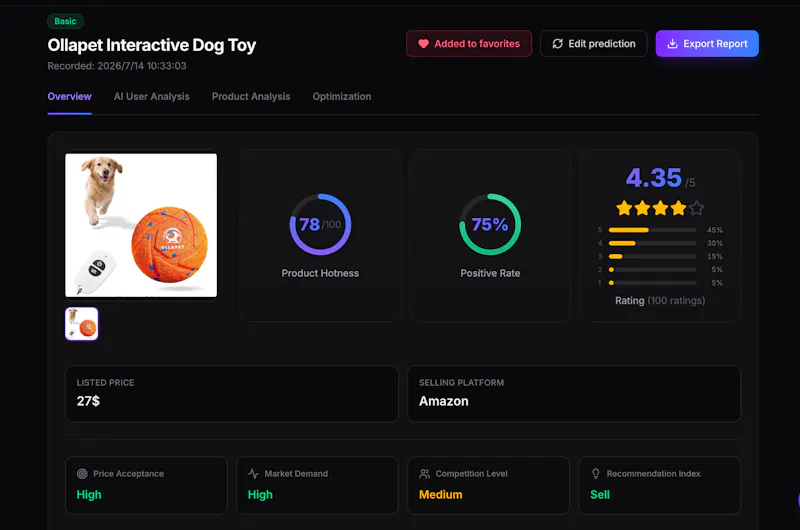
Task: Click the Price Acceptance coin icon
Action: pos(82,474)
